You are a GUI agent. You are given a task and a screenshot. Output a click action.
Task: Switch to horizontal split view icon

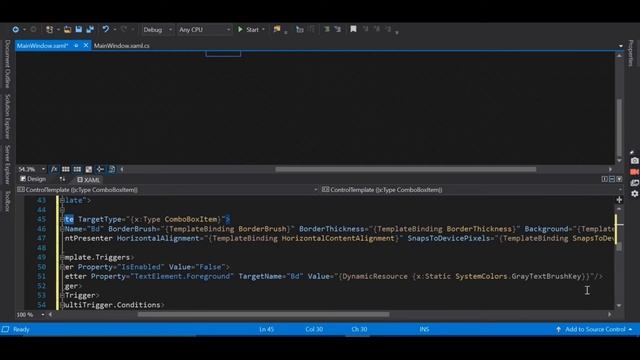tap(612, 179)
